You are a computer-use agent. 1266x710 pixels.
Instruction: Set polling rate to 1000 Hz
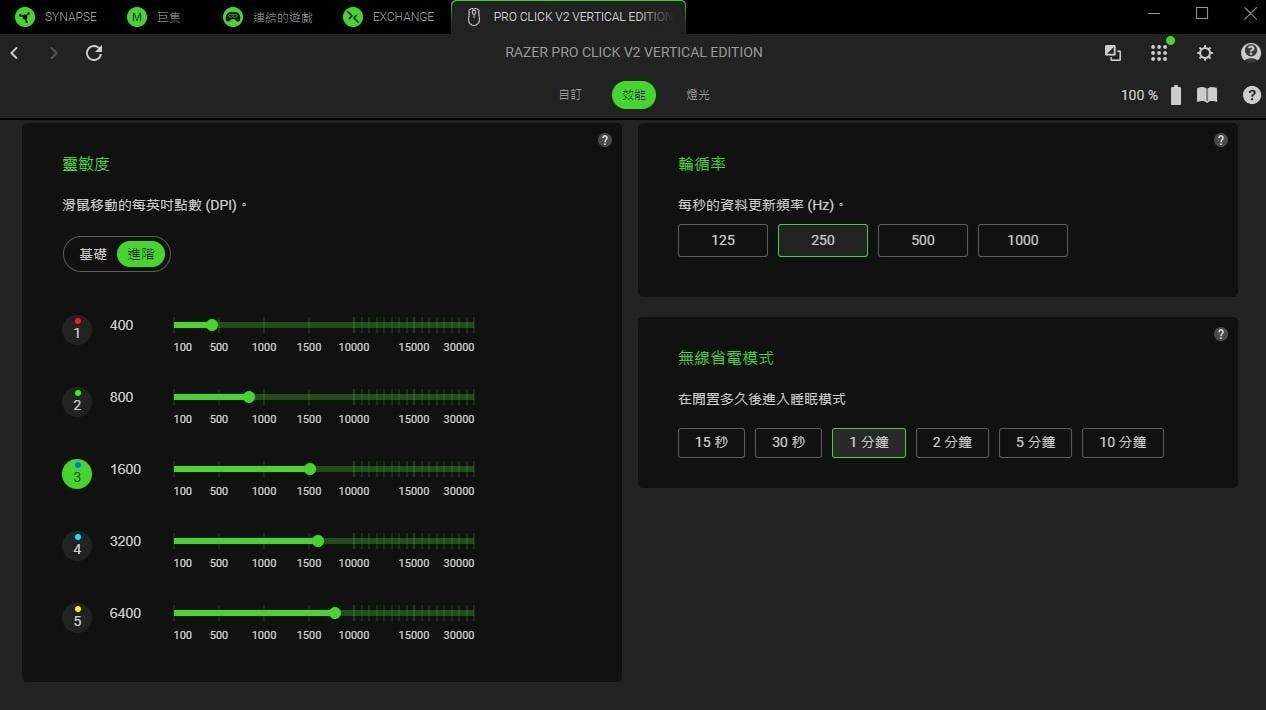(x=1023, y=240)
